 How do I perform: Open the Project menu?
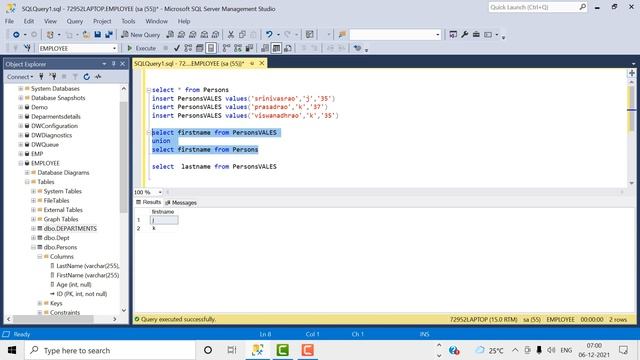point(102,21)
